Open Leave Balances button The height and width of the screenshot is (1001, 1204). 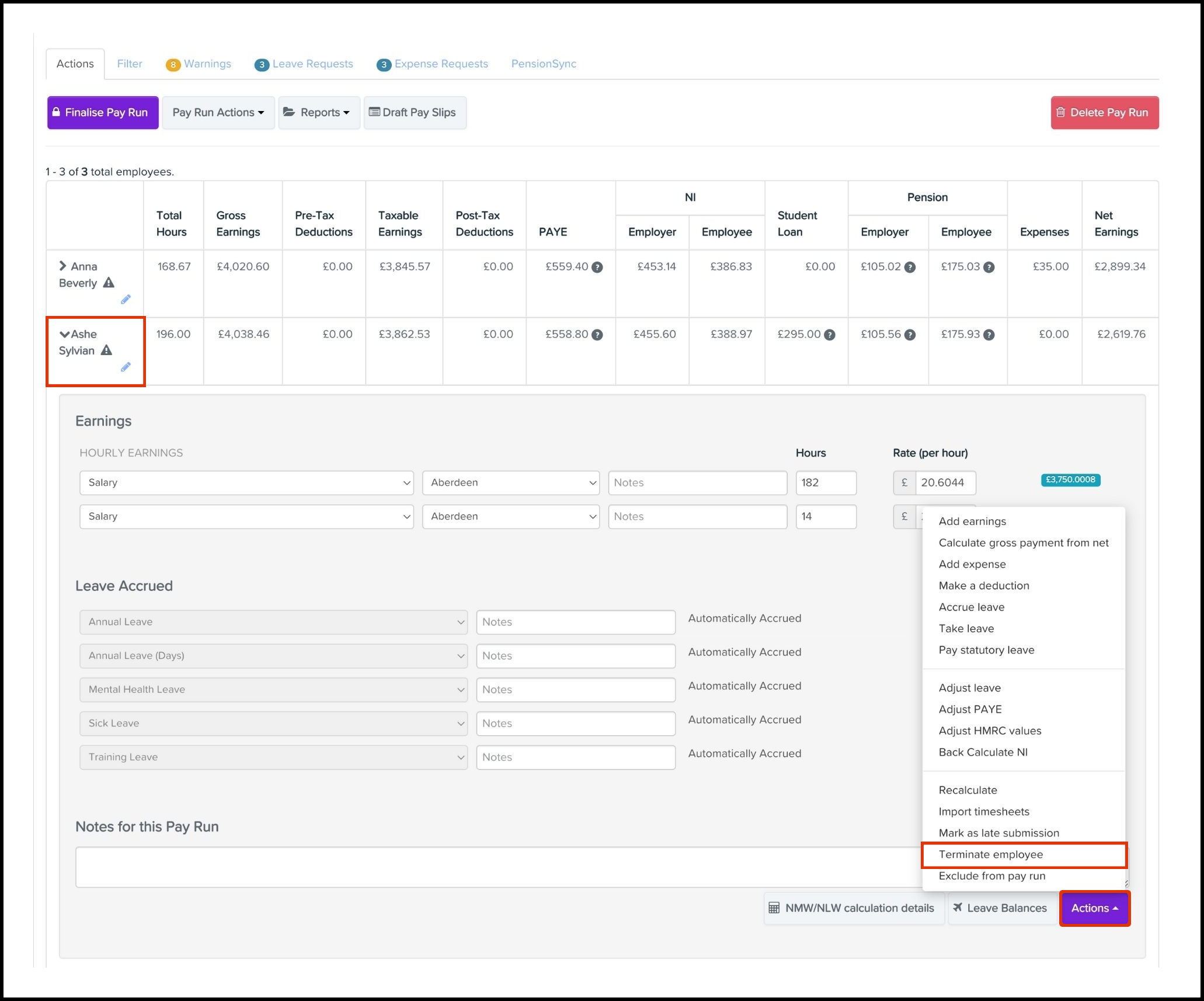point(1001,908)
